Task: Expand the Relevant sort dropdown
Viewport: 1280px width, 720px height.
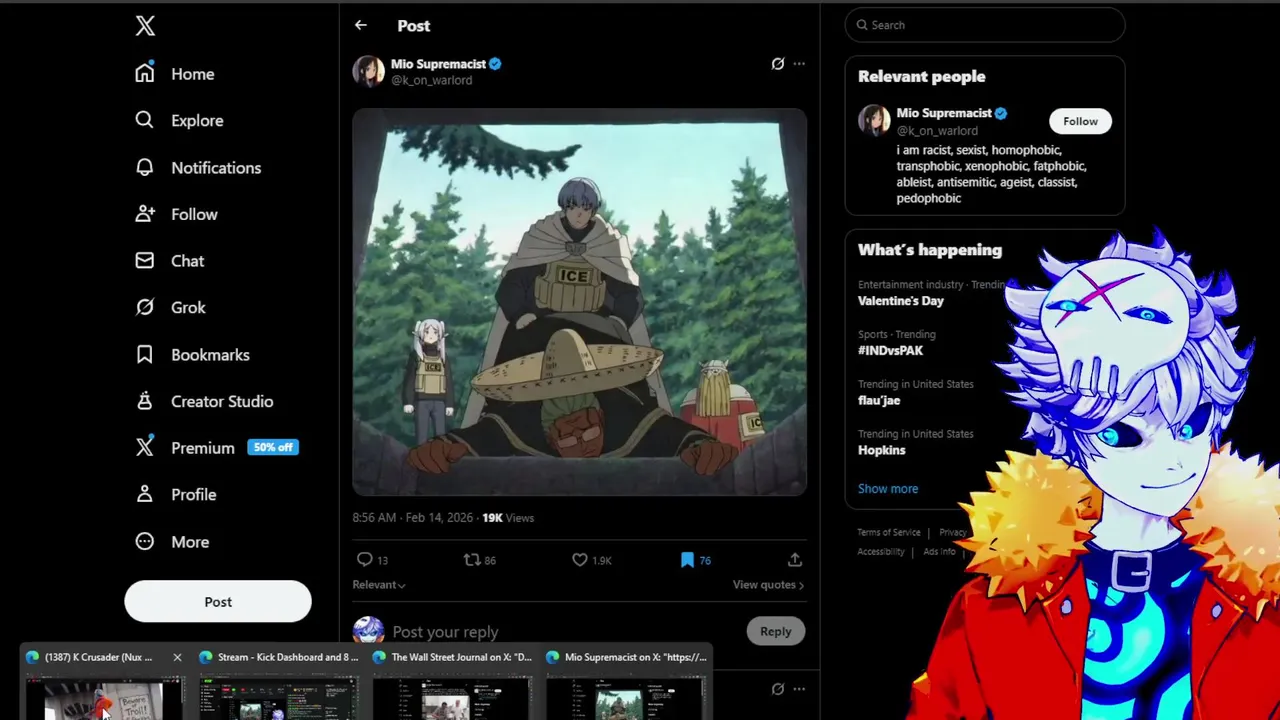Action: coord(379,585)
